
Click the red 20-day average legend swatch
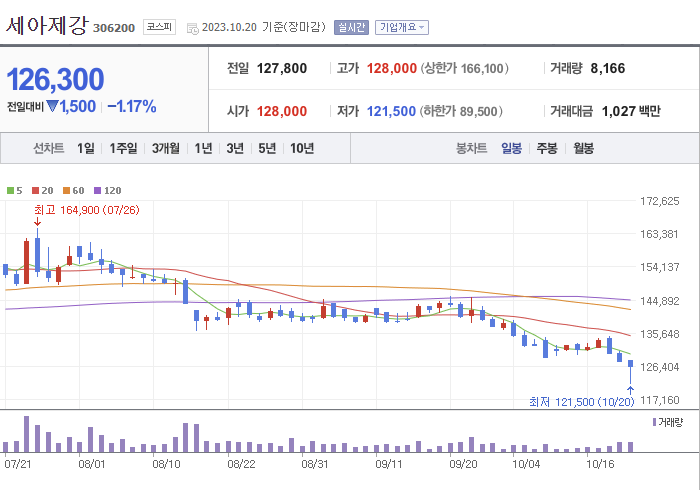point(36,191)
